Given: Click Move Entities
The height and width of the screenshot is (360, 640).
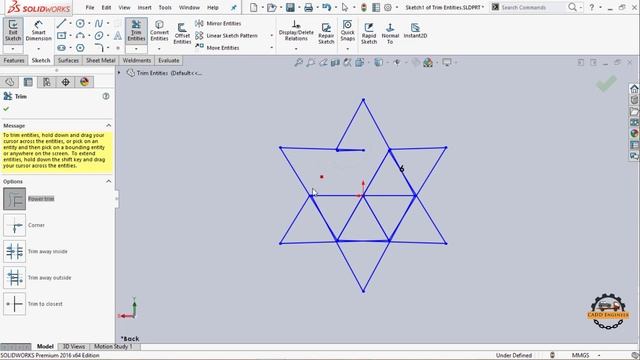Looking at the screenshot, I should tap(218, 47).
